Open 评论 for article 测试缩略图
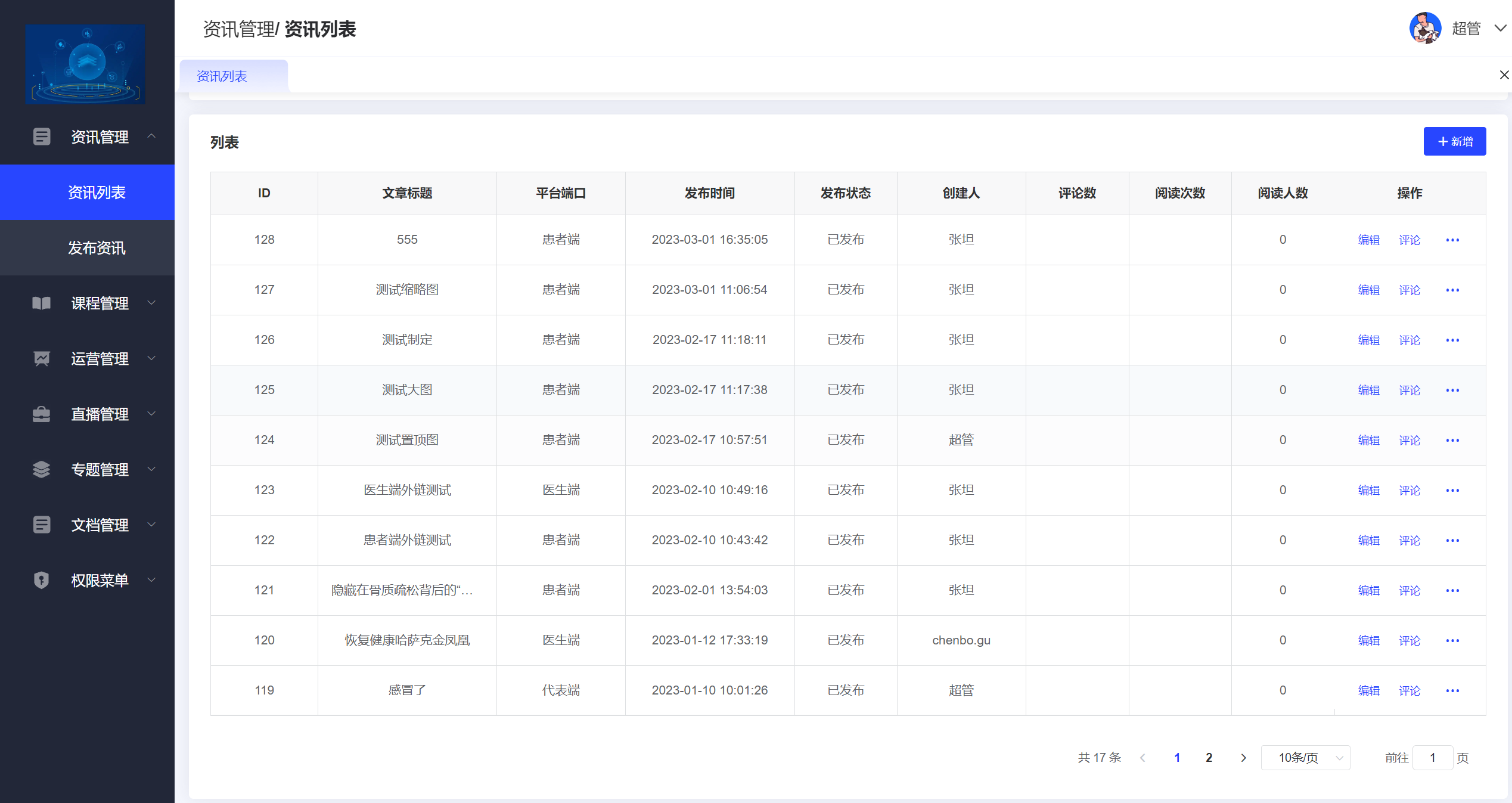The image size is (1512, 803). tap(1409, 290)
